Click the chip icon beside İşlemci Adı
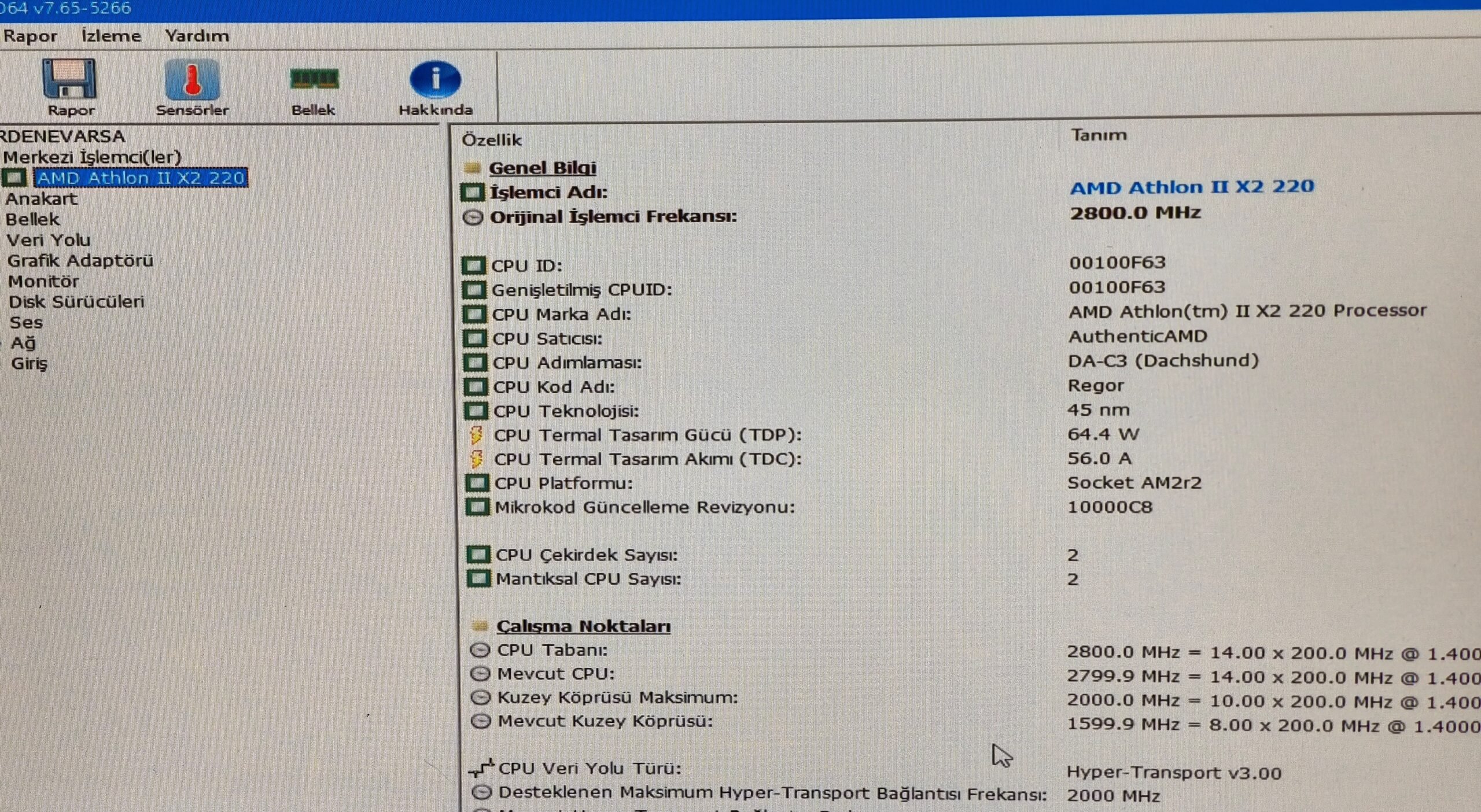The width and height of the screenshot is (1481, 812). click(x=472, y=192)
